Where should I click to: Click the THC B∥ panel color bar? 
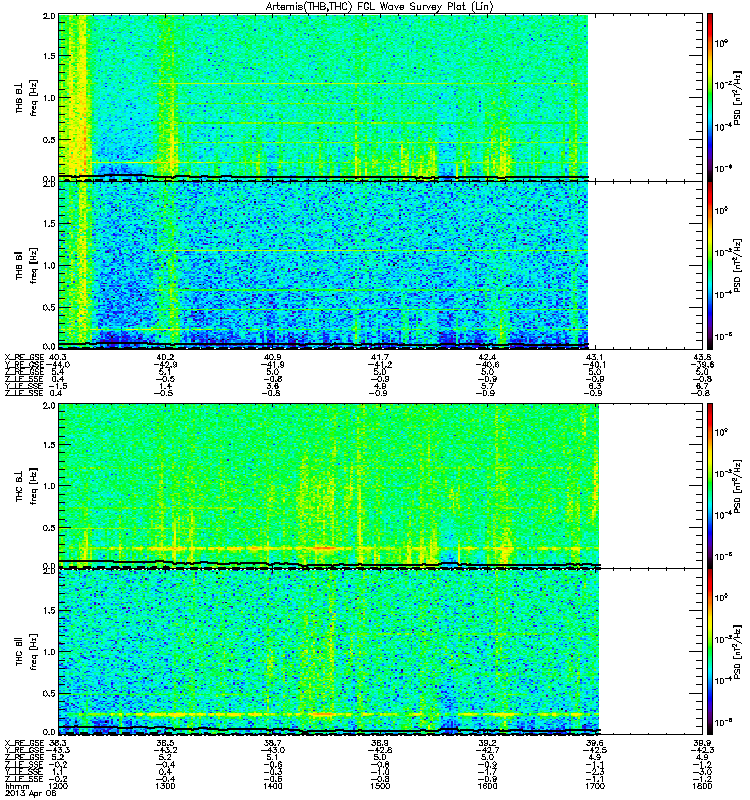tap(710, 652)
